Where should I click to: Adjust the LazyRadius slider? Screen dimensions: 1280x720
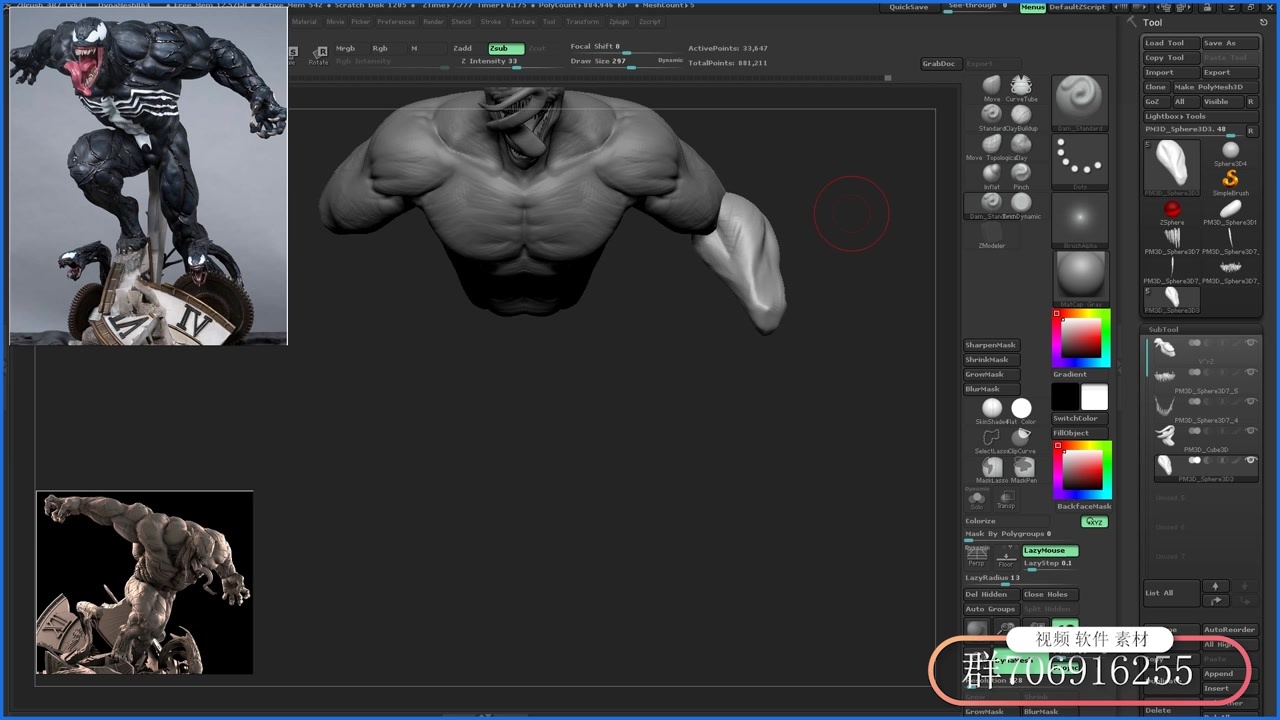(1020, 578)
